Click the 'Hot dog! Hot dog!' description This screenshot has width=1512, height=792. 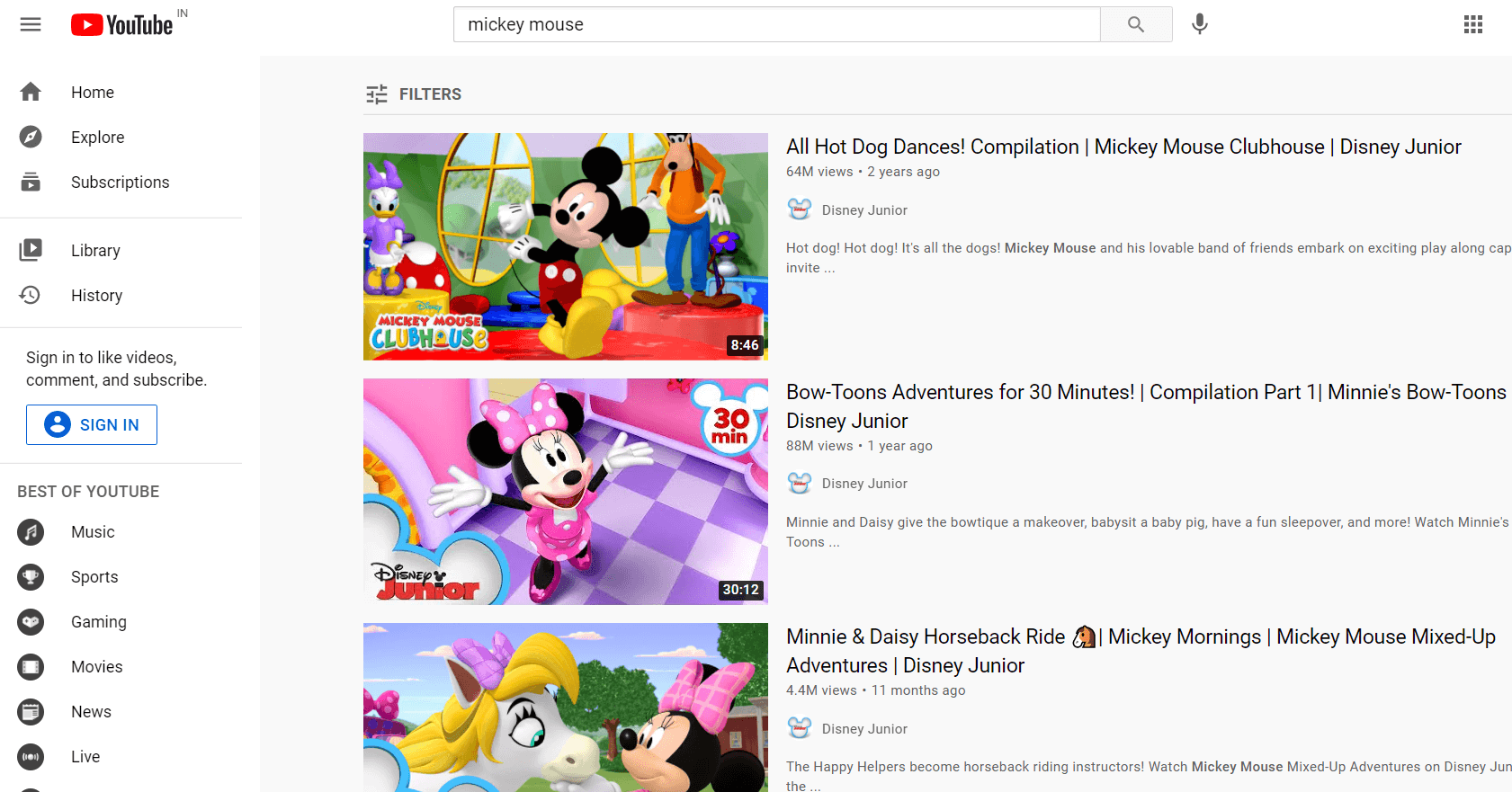[1149, 258]
